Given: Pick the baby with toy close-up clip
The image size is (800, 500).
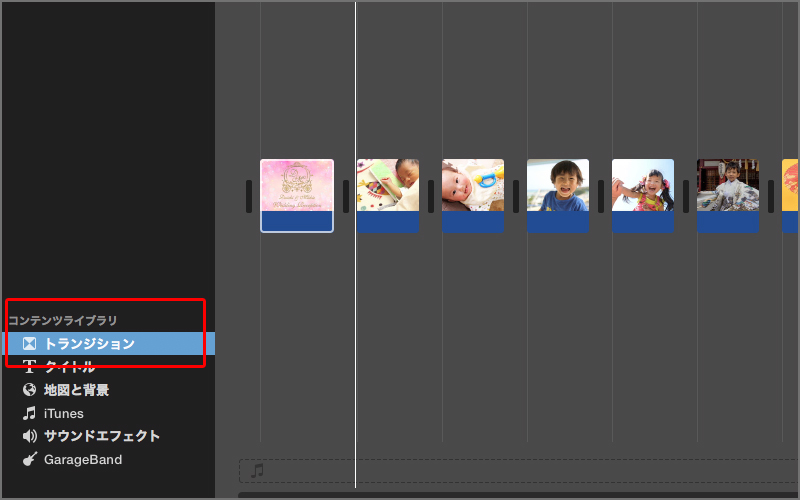Looking at the screenshot, I should click(x=473, y=185).
